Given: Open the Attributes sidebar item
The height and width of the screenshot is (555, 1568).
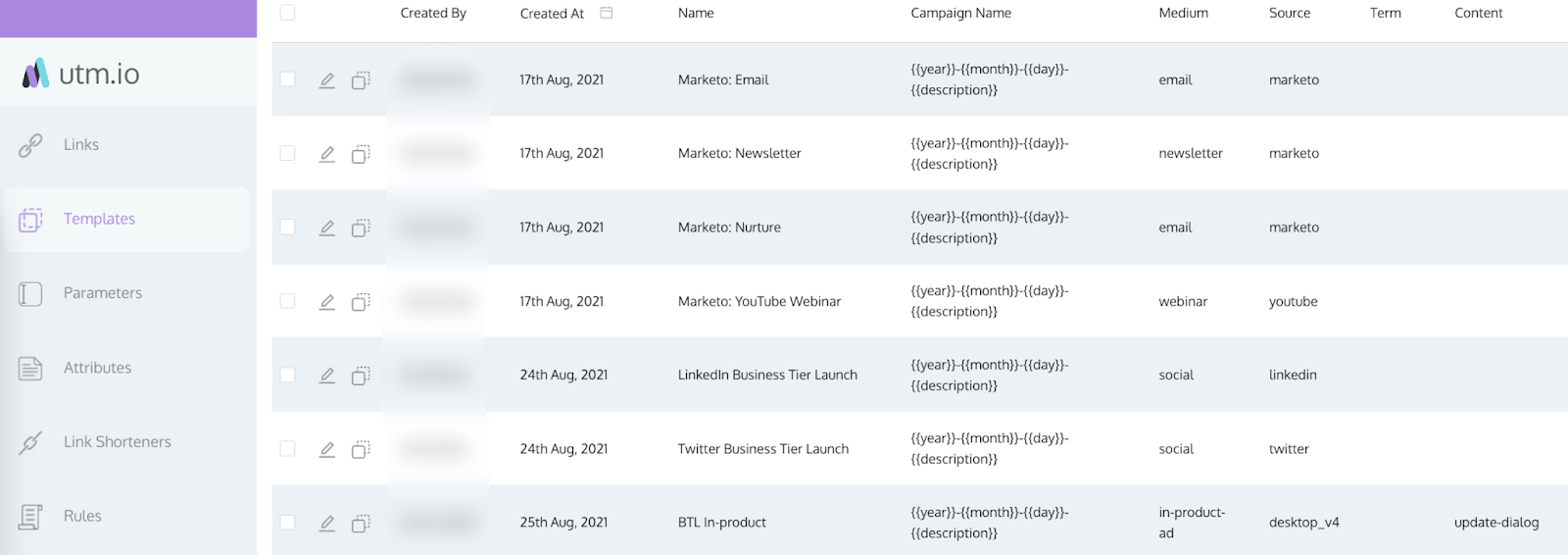Looking at the screenshot, I should [97, 368].
